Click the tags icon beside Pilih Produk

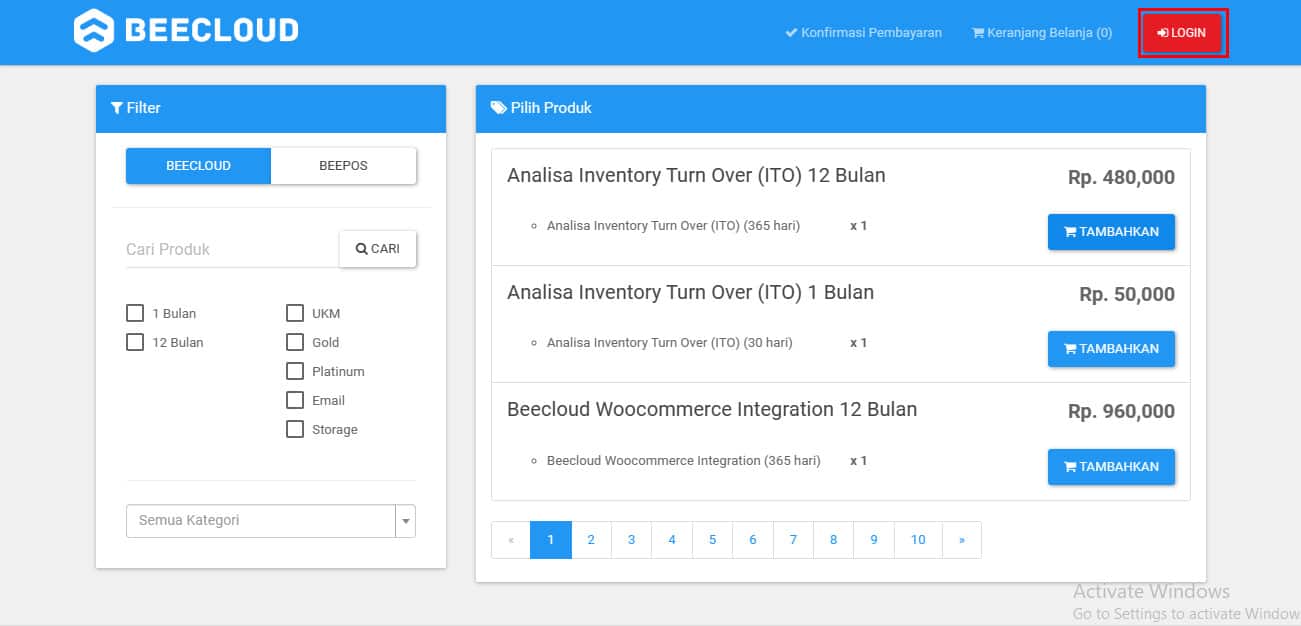coord(498,108)
